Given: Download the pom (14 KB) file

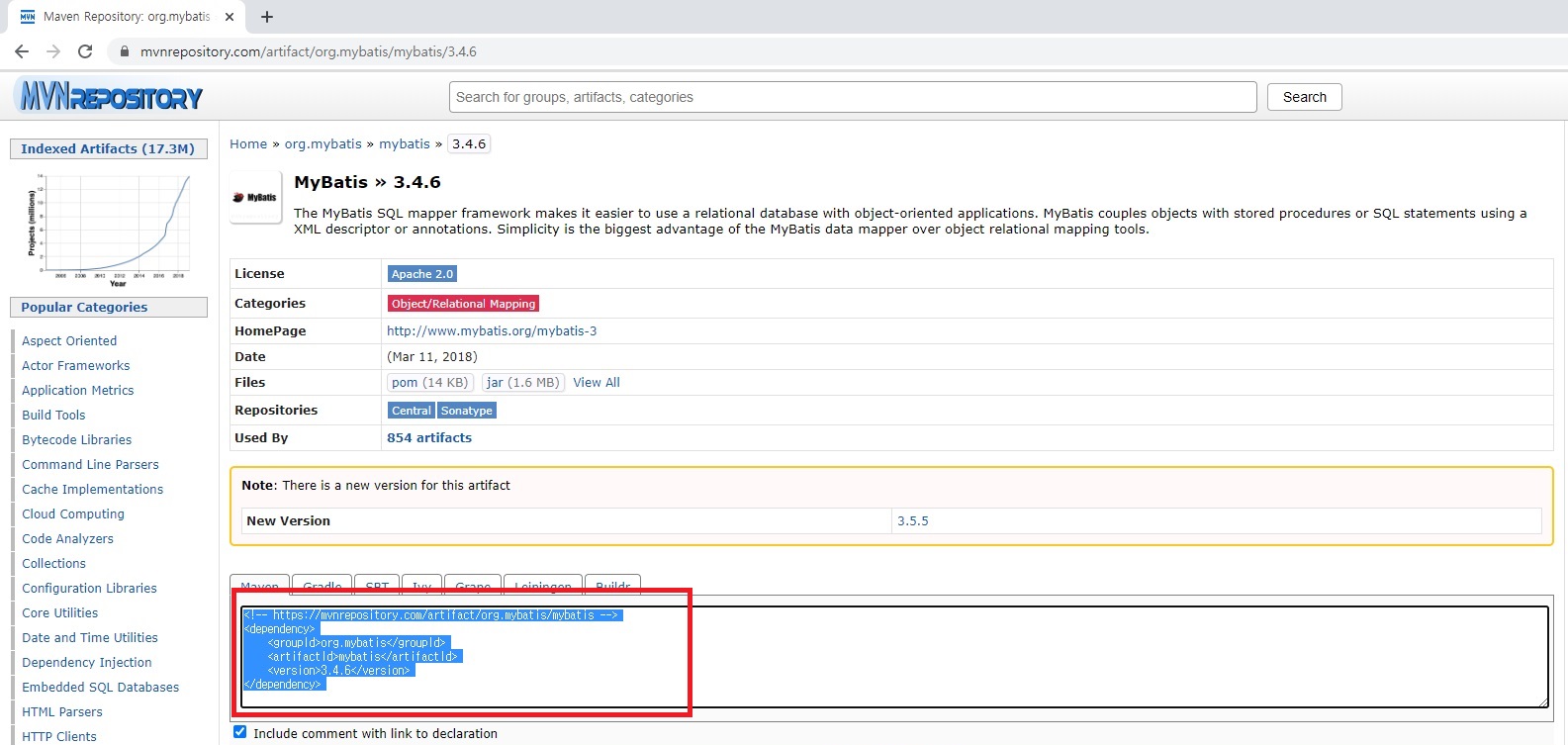Looking at the screenshot, I should 429,383.
